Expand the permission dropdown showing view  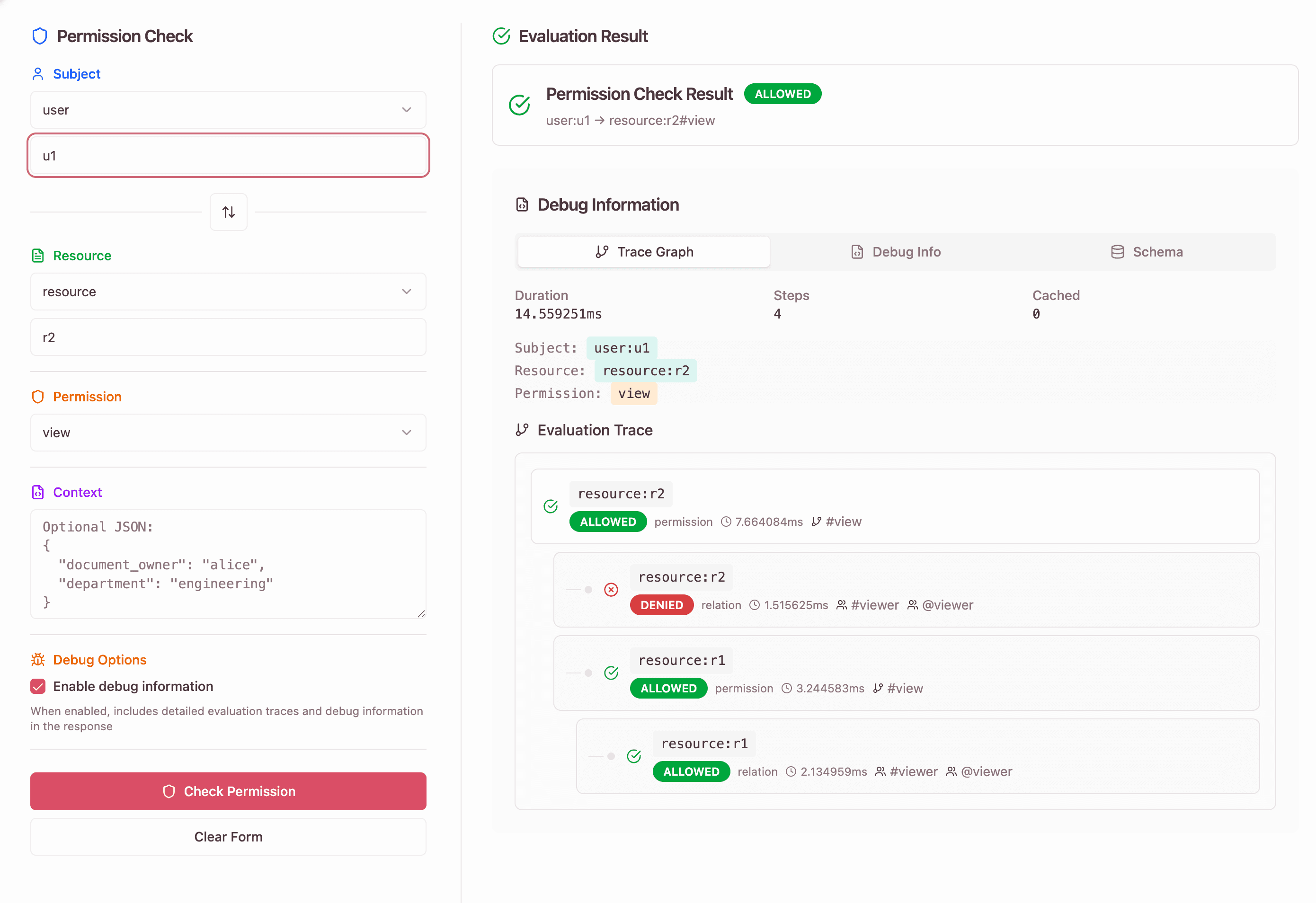228,433
